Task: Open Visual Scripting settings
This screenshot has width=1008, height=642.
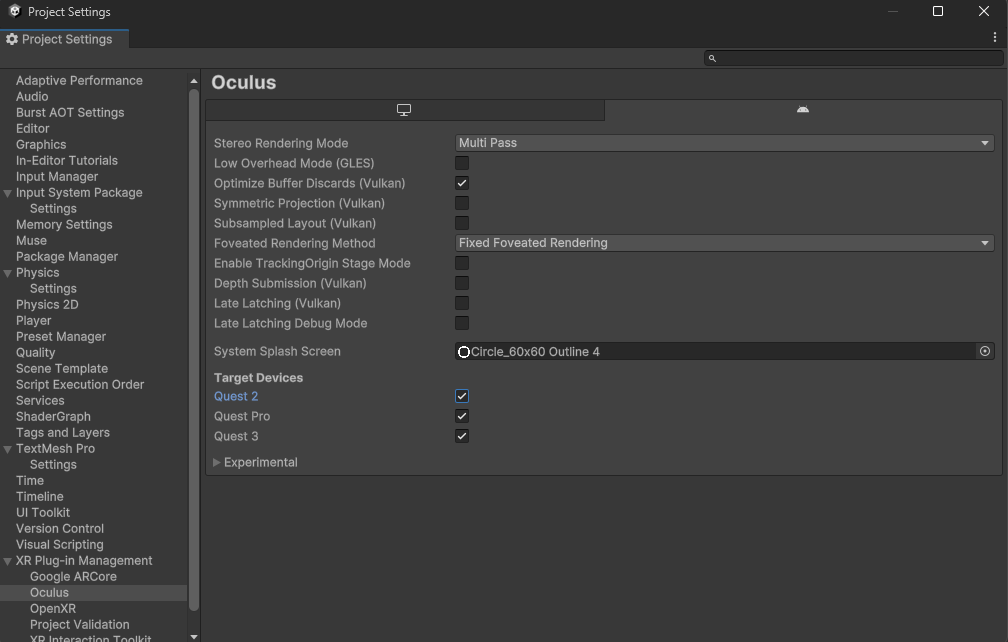Action: tap(60, 545)
